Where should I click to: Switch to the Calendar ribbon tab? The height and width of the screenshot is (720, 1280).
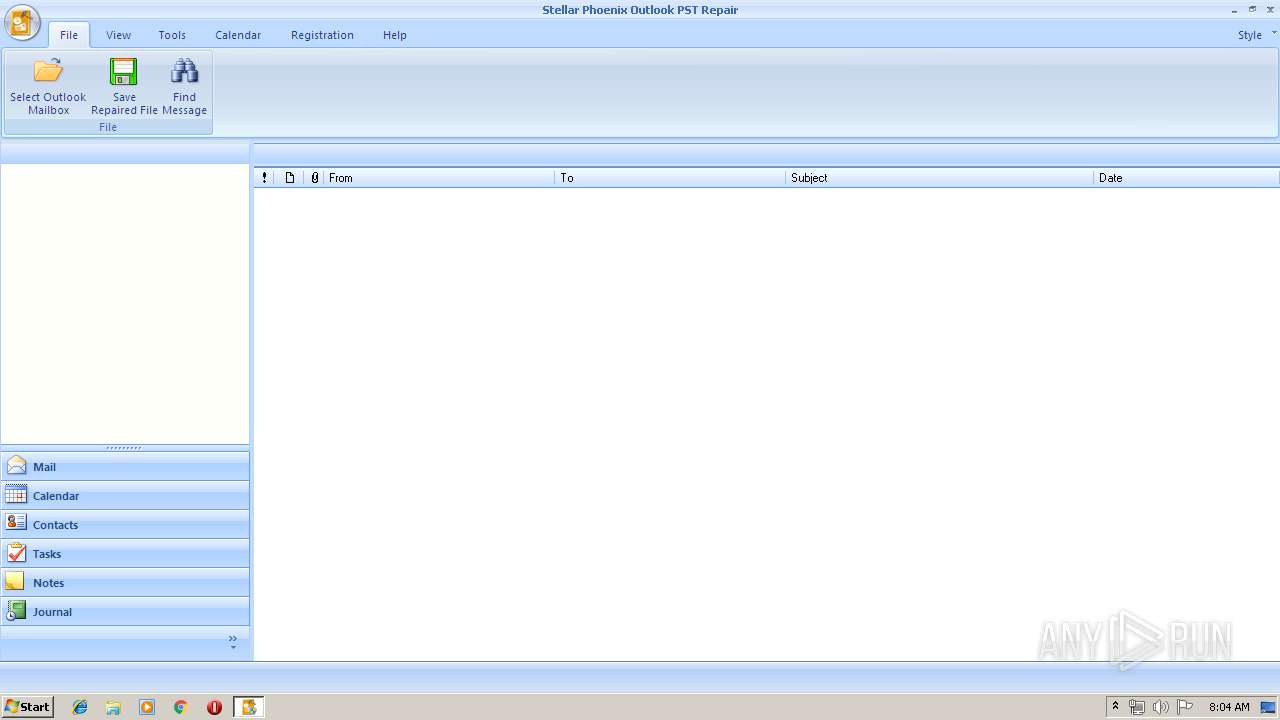tap(238, 35)
